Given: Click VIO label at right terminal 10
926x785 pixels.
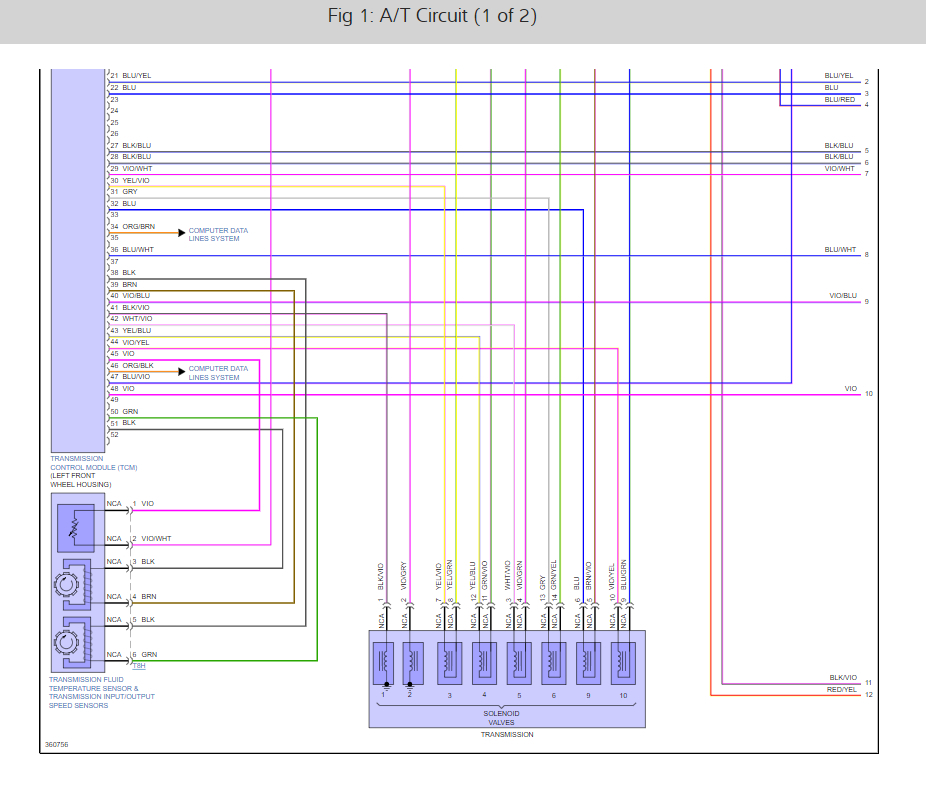Looking at the screenshot, I should 850,389.
